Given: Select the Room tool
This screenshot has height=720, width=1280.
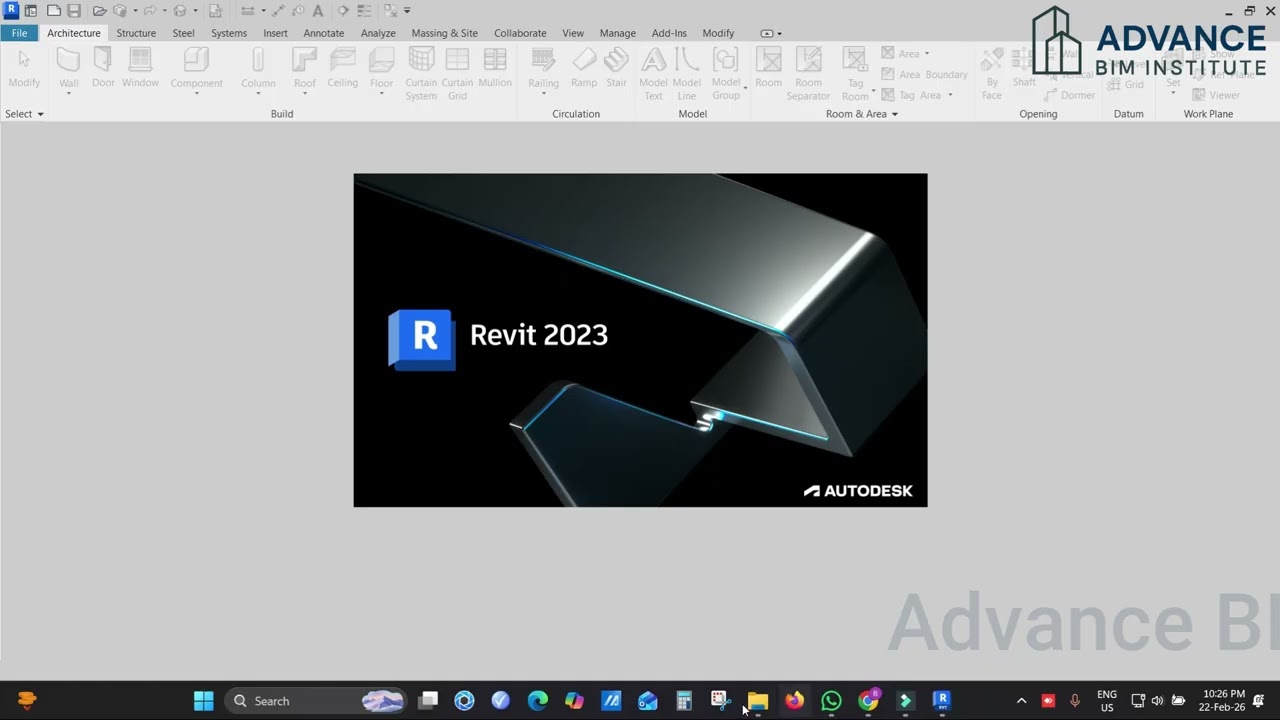Looking at the screenshot, I should (768, 68).
